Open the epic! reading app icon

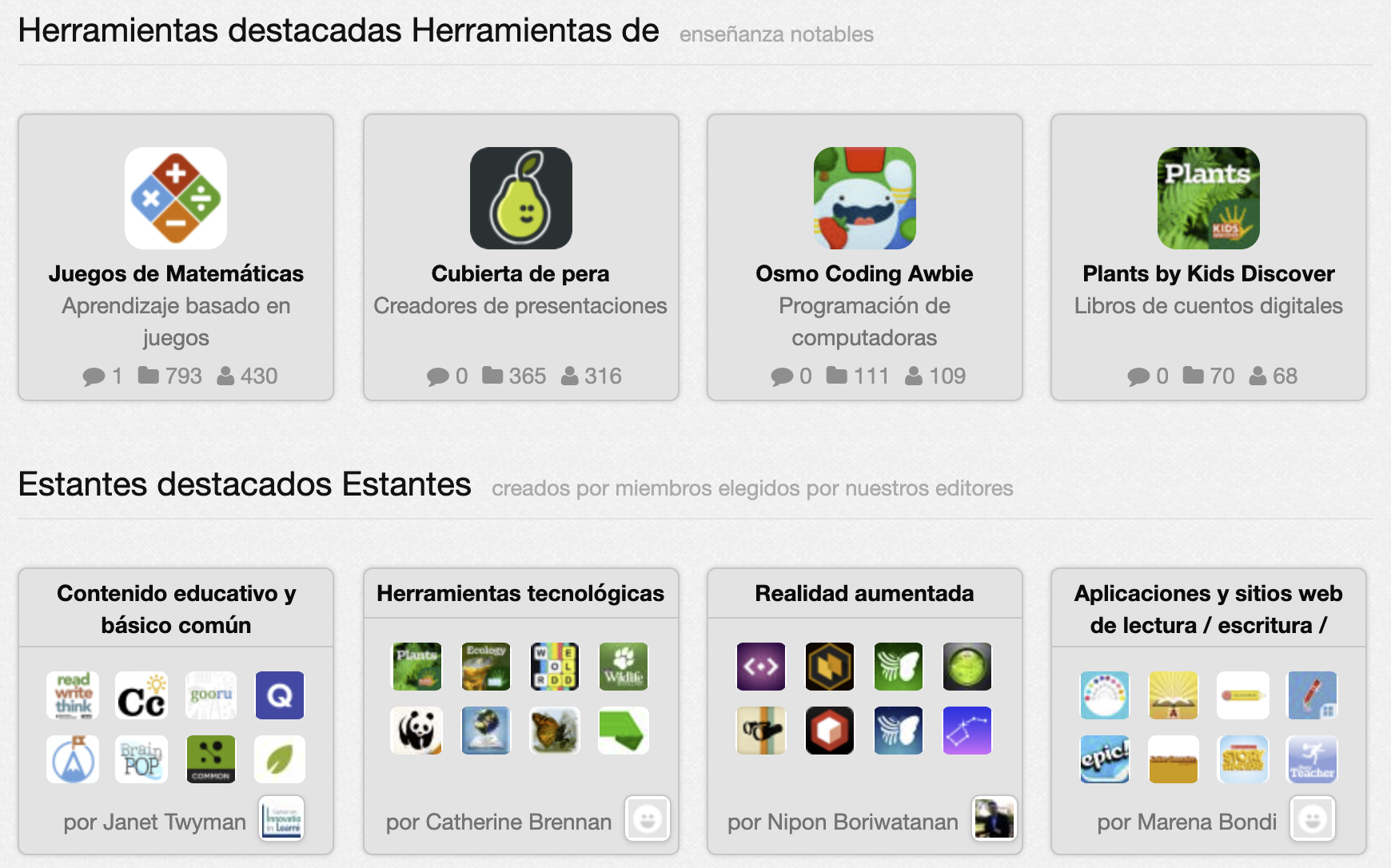click(1105, 759)
